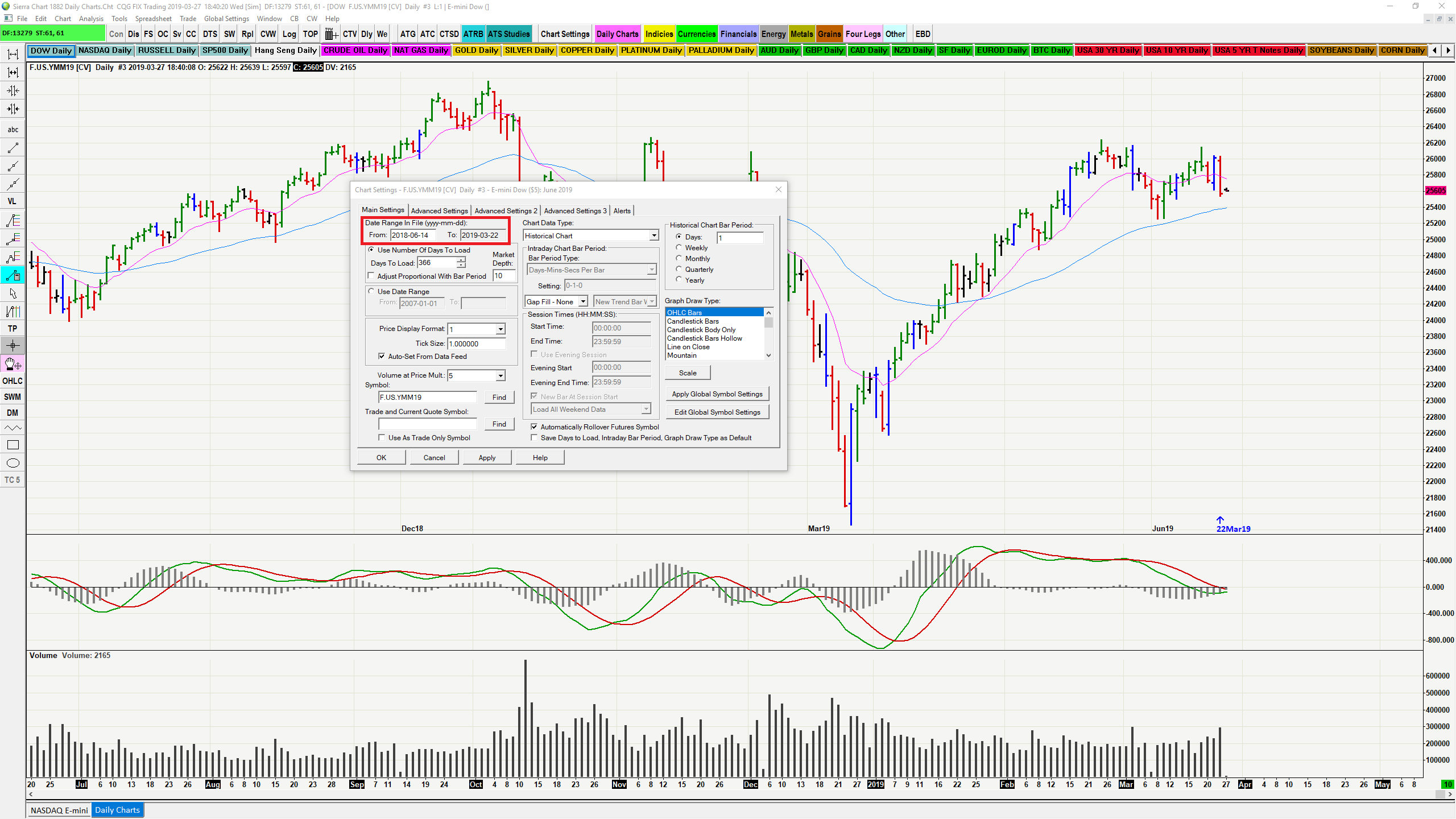
Task: Click Apply Global Symbol Settings button
Action: coord(717,394)
